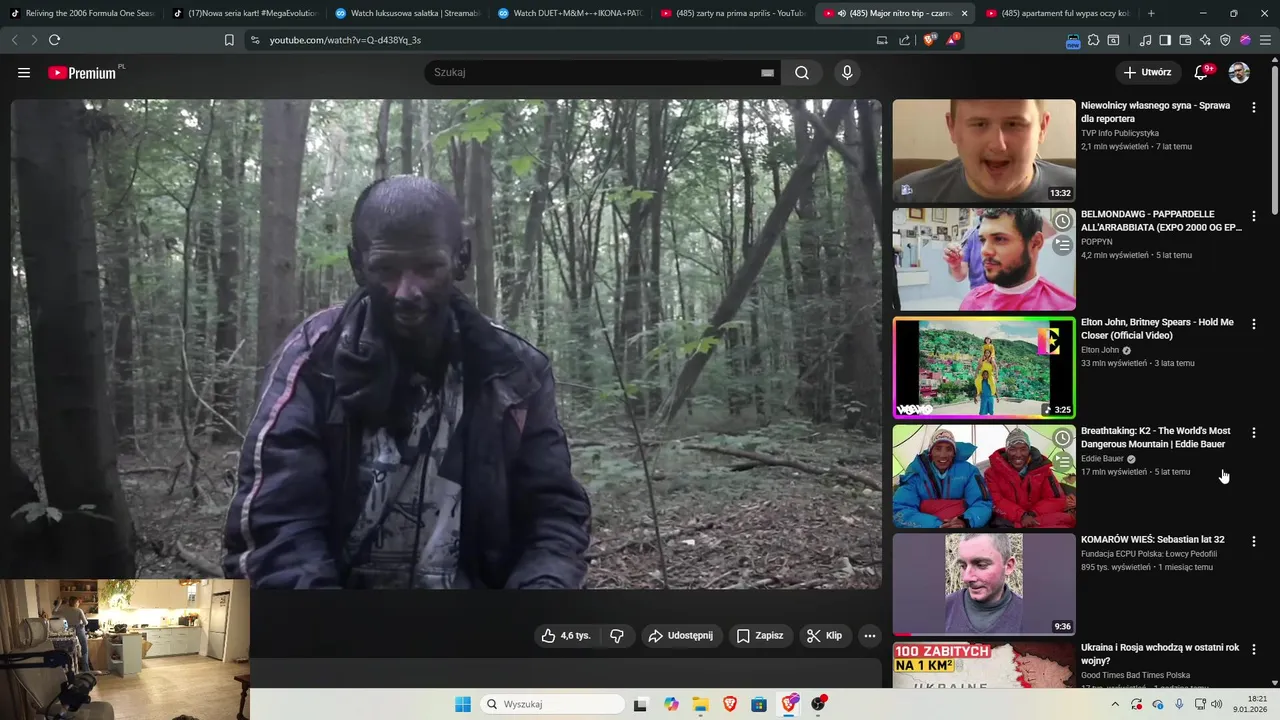Open options for Ukraina i Rosja video
The image size is (1280, 720).
pyautogui.click(x=1254, y=650)
